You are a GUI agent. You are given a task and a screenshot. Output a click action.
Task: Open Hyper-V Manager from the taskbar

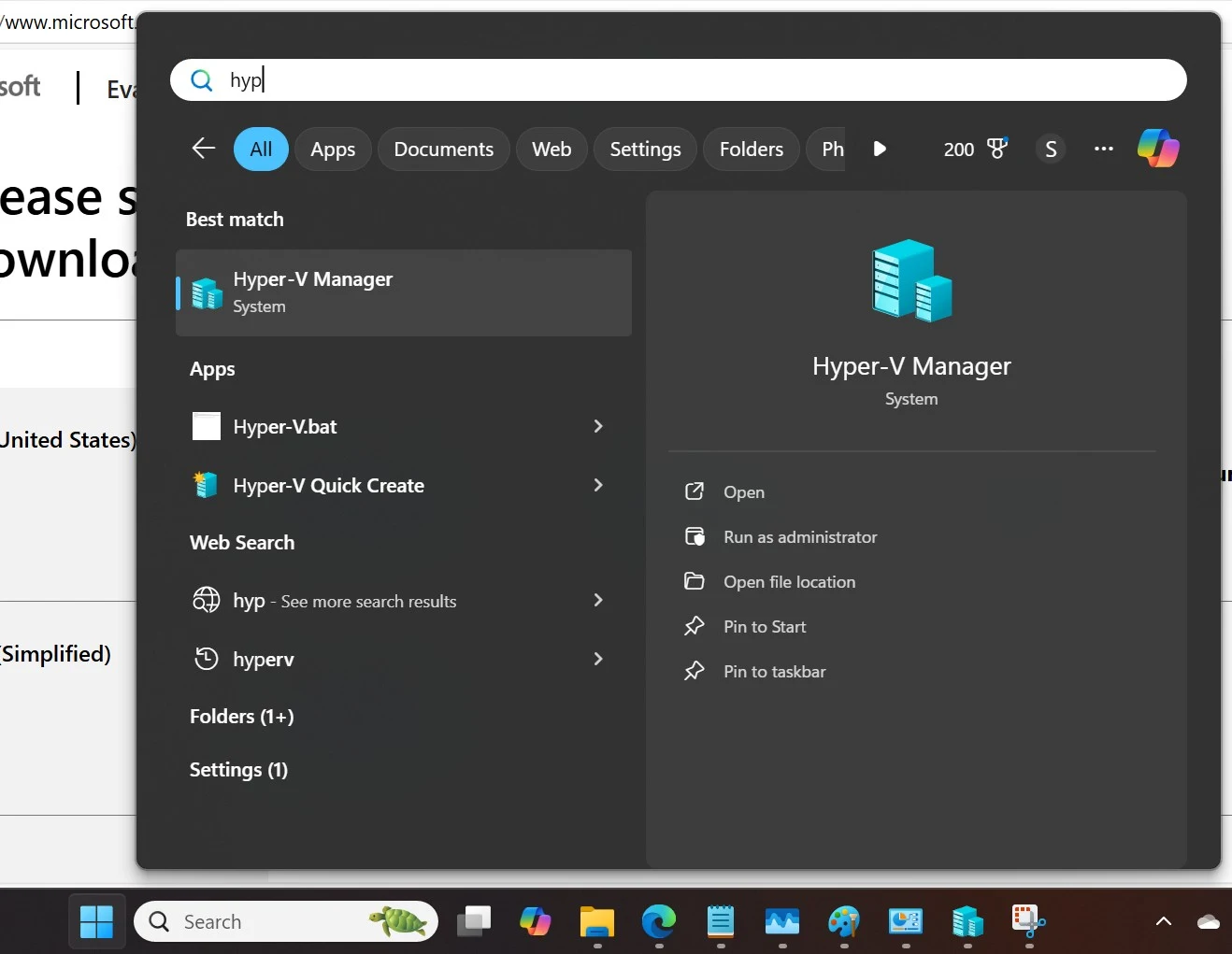(x=967, y=922)
